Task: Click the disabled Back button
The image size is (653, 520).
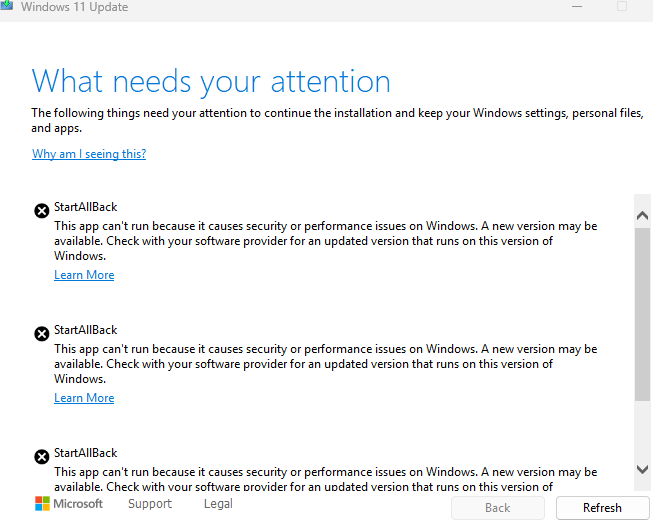Action: 498,508
